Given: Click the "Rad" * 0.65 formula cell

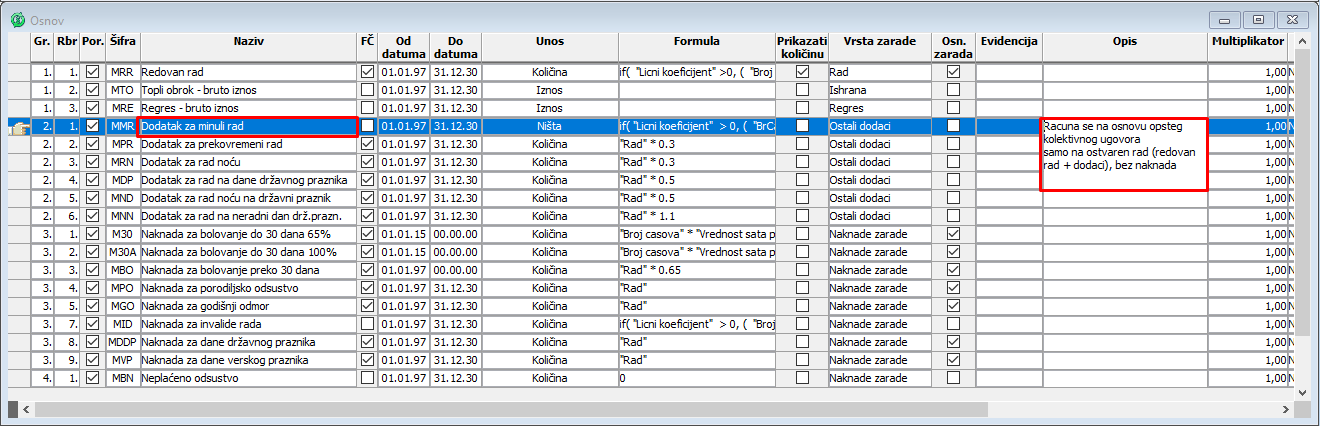Looking at the screenshot, I should 697,270.
